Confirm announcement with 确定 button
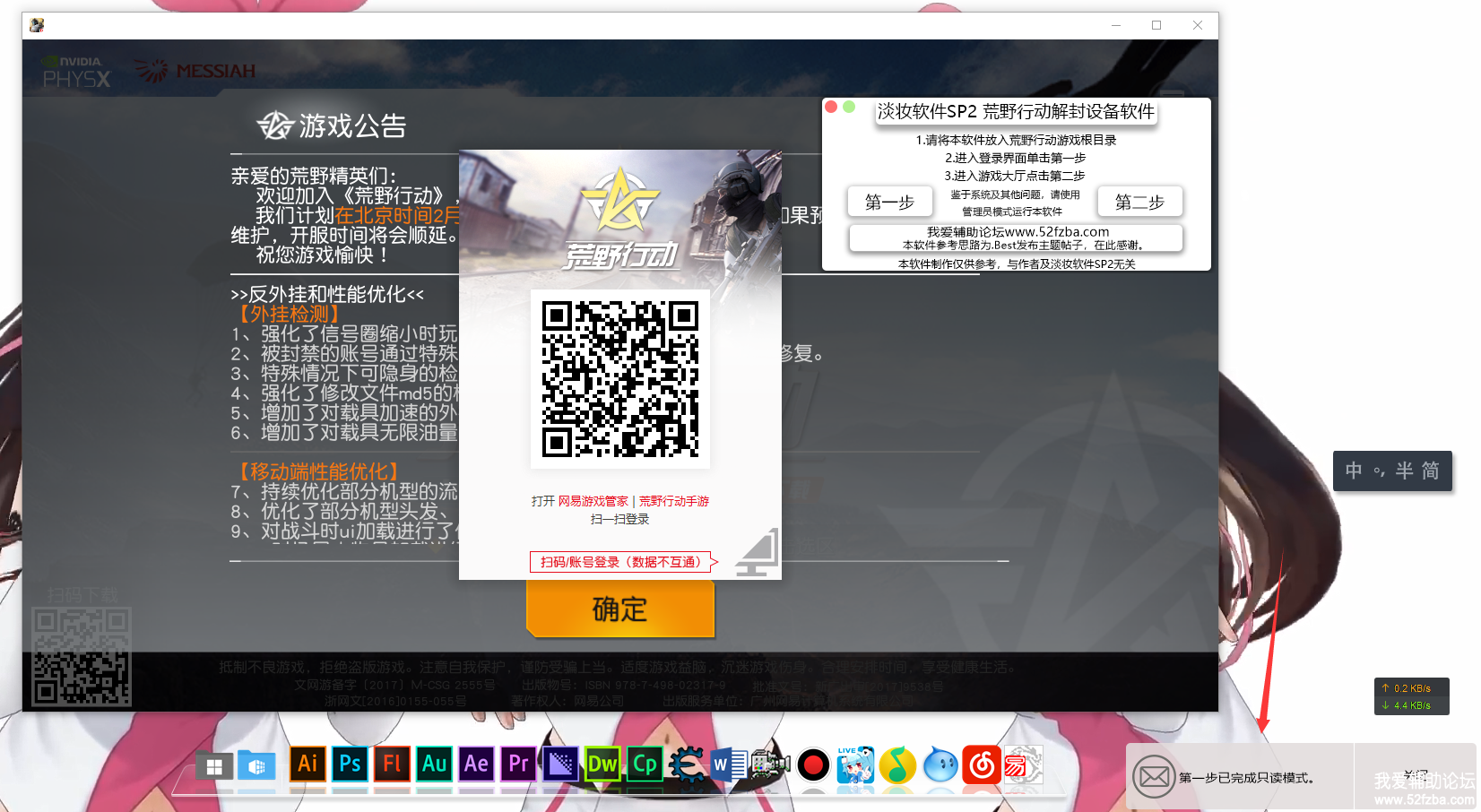 620,609
